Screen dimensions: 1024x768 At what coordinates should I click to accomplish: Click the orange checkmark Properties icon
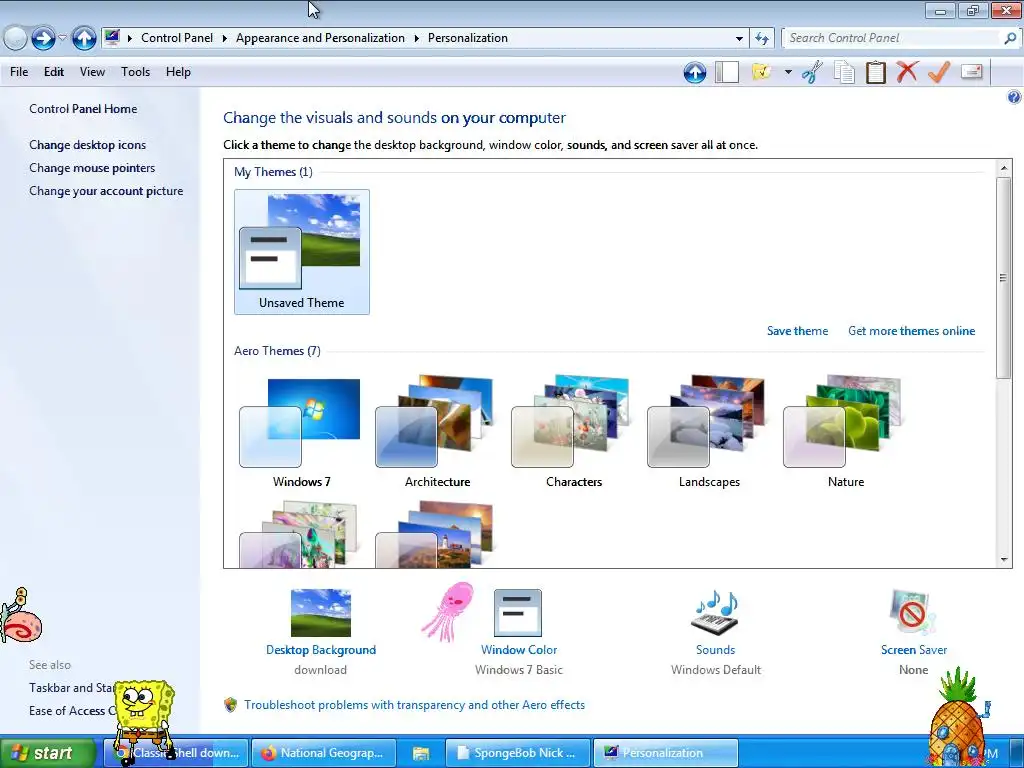click(x=938, y=71)
